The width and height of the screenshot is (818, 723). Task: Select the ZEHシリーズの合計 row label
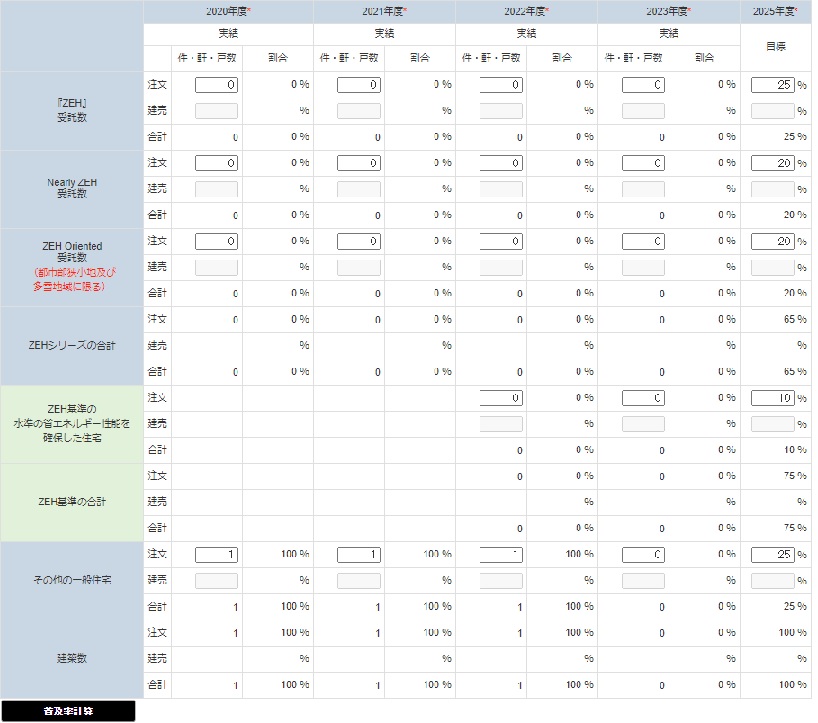pos(72,345)
